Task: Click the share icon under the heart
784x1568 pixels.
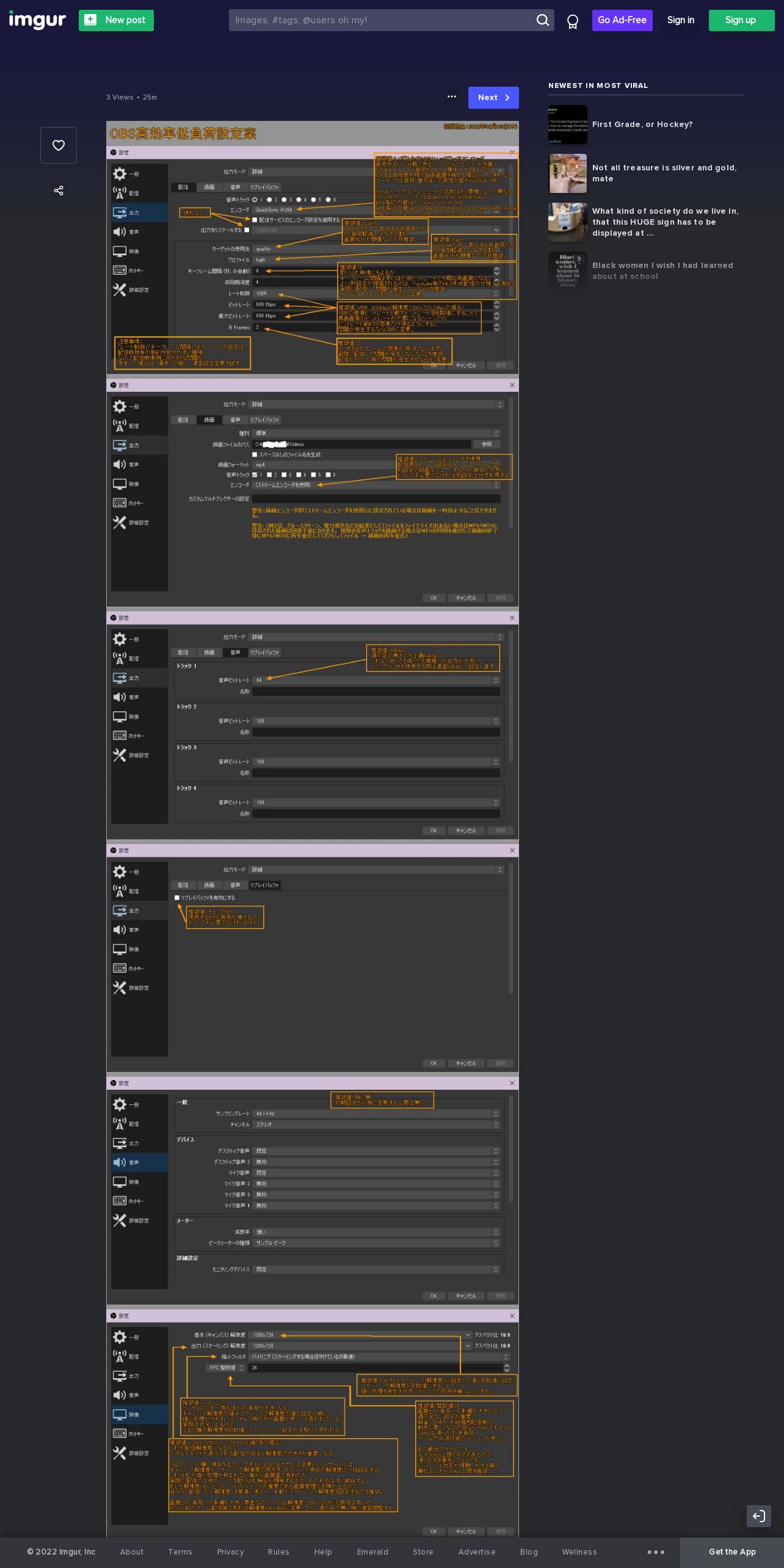Action: coord(59,191)
